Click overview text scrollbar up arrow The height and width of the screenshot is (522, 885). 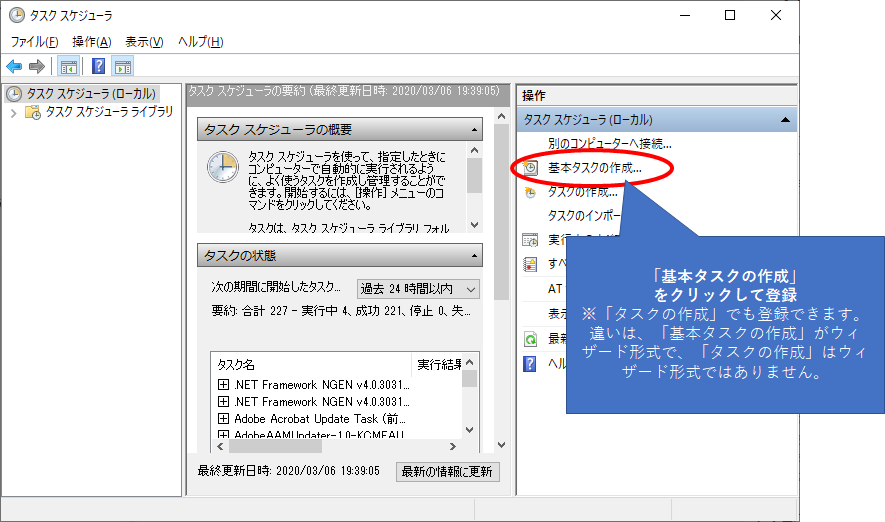coord(474,150)
